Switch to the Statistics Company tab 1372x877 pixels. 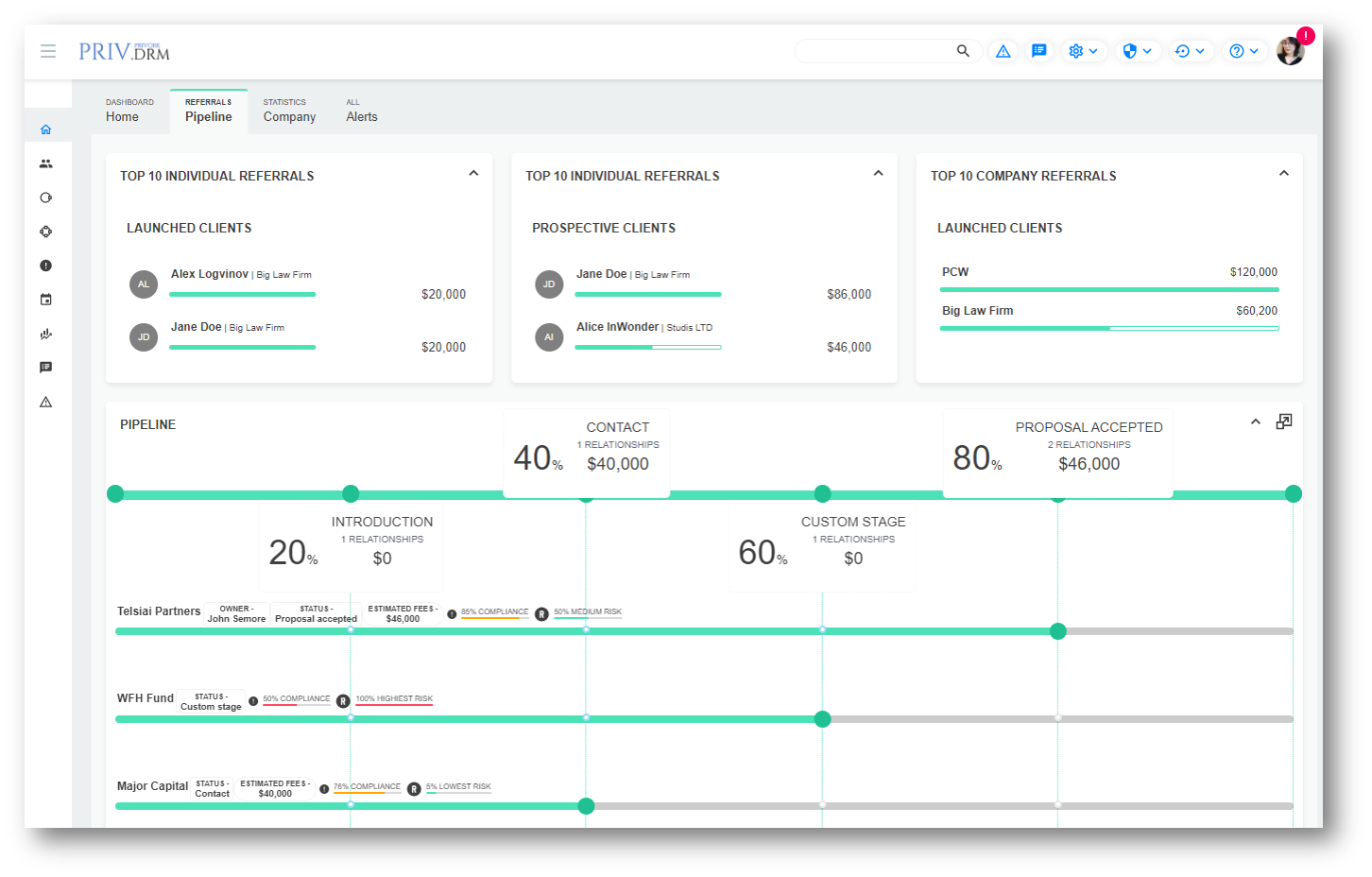(x=289, y=111)
